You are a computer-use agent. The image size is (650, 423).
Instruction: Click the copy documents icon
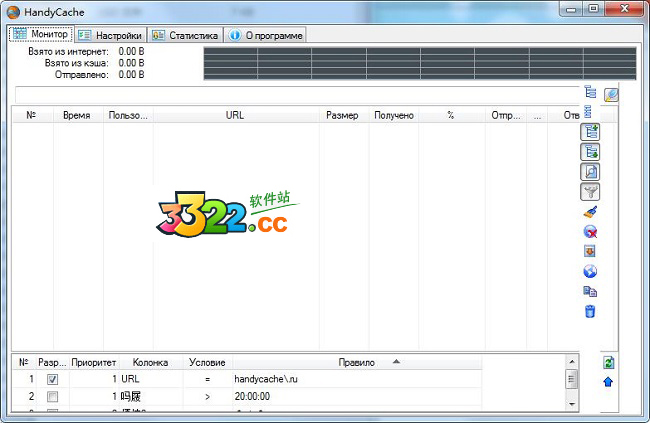tap(590, 291)
